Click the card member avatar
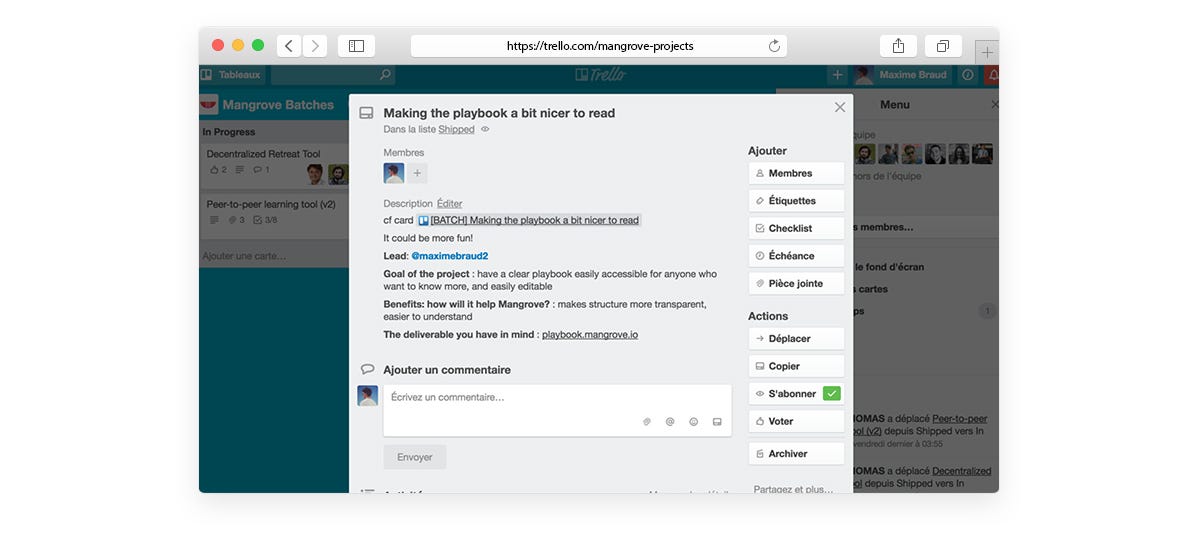The width and height of the screenshot is (1200, 536). click(x=394, y=173)
